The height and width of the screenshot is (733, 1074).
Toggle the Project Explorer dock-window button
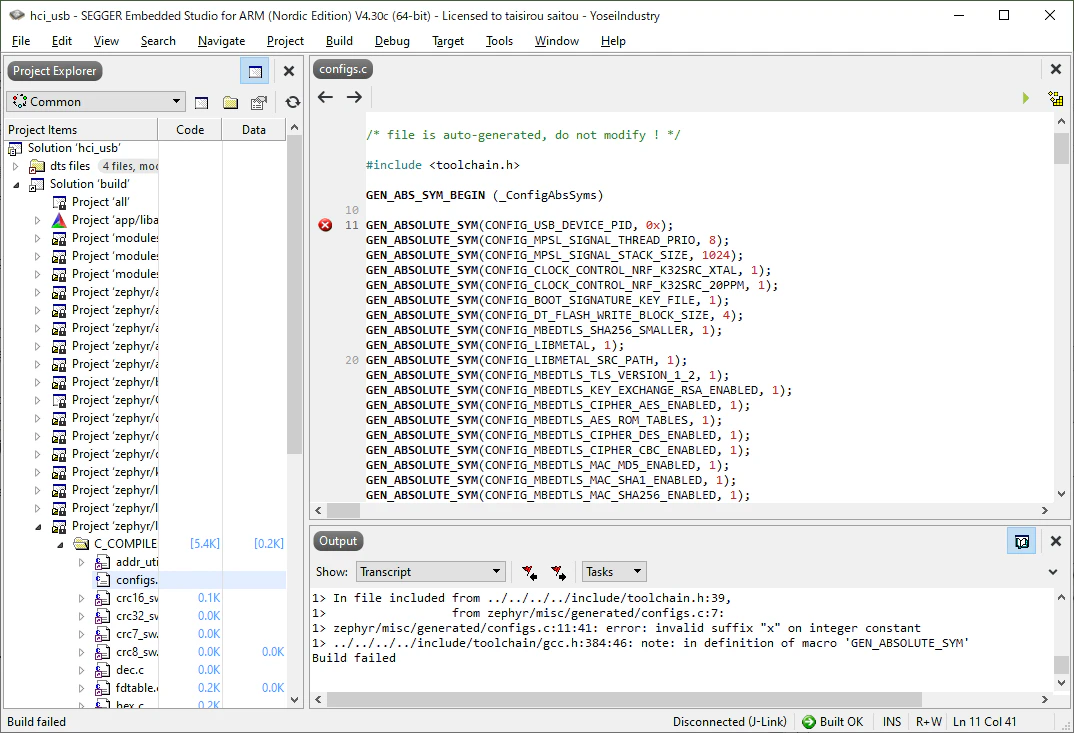255,71
